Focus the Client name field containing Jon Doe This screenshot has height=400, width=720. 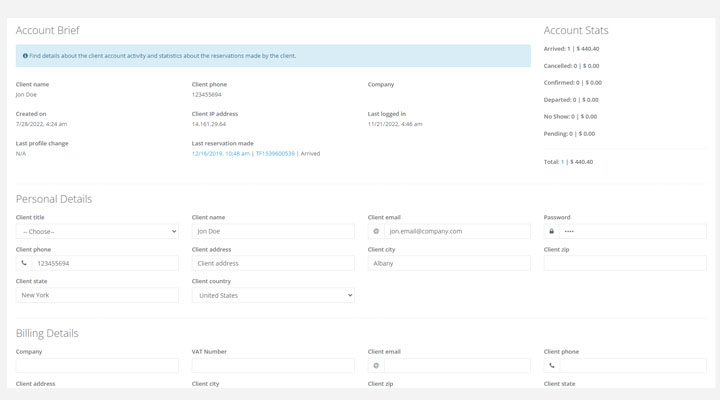(273, 231)
